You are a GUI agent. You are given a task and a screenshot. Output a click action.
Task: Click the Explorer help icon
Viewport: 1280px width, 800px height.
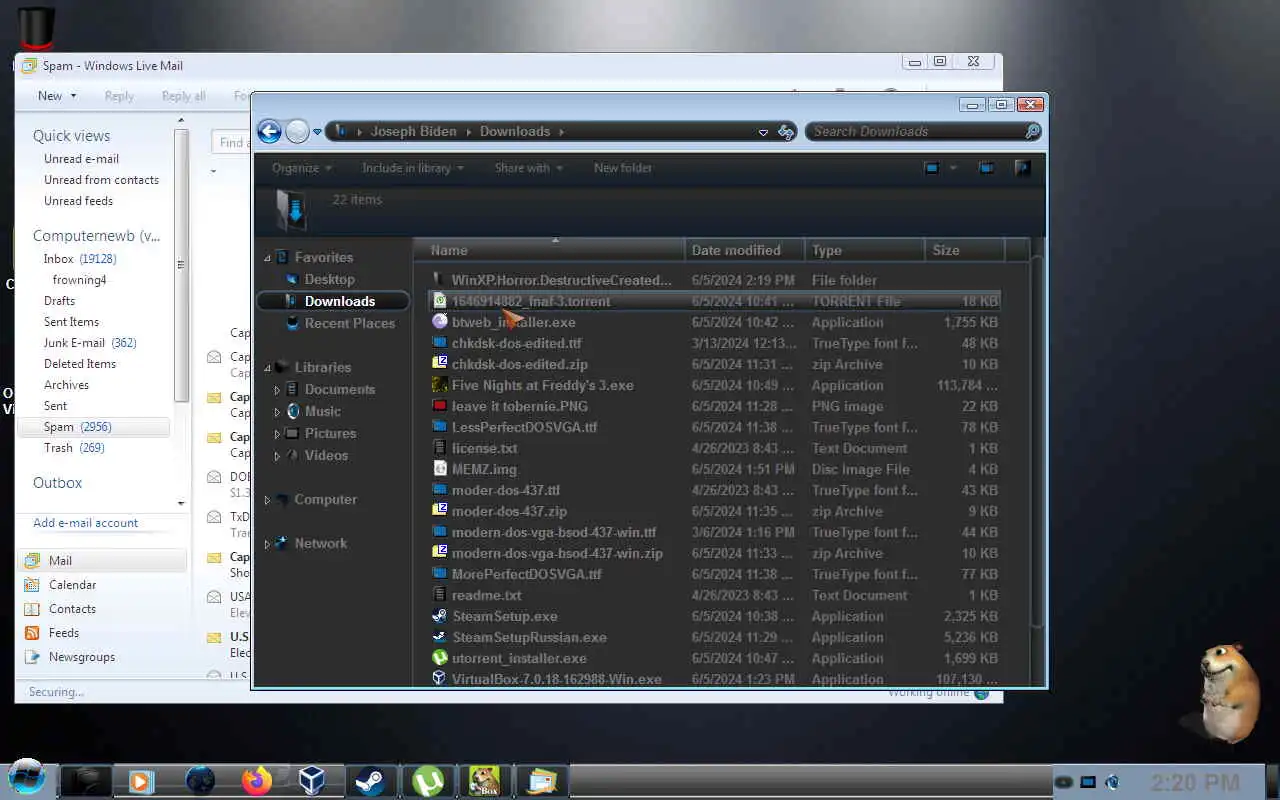tap(1022, 168)
